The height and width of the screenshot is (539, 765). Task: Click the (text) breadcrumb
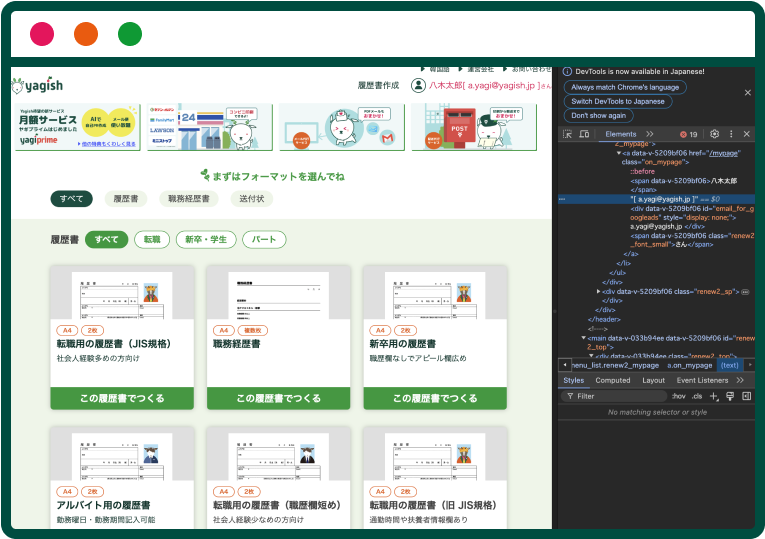[730, 365]
